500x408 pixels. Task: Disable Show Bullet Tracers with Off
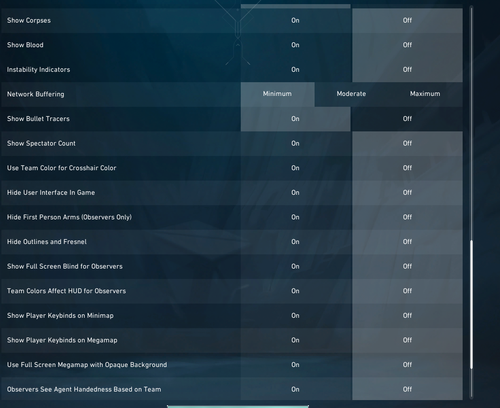[x=407, y=119]
